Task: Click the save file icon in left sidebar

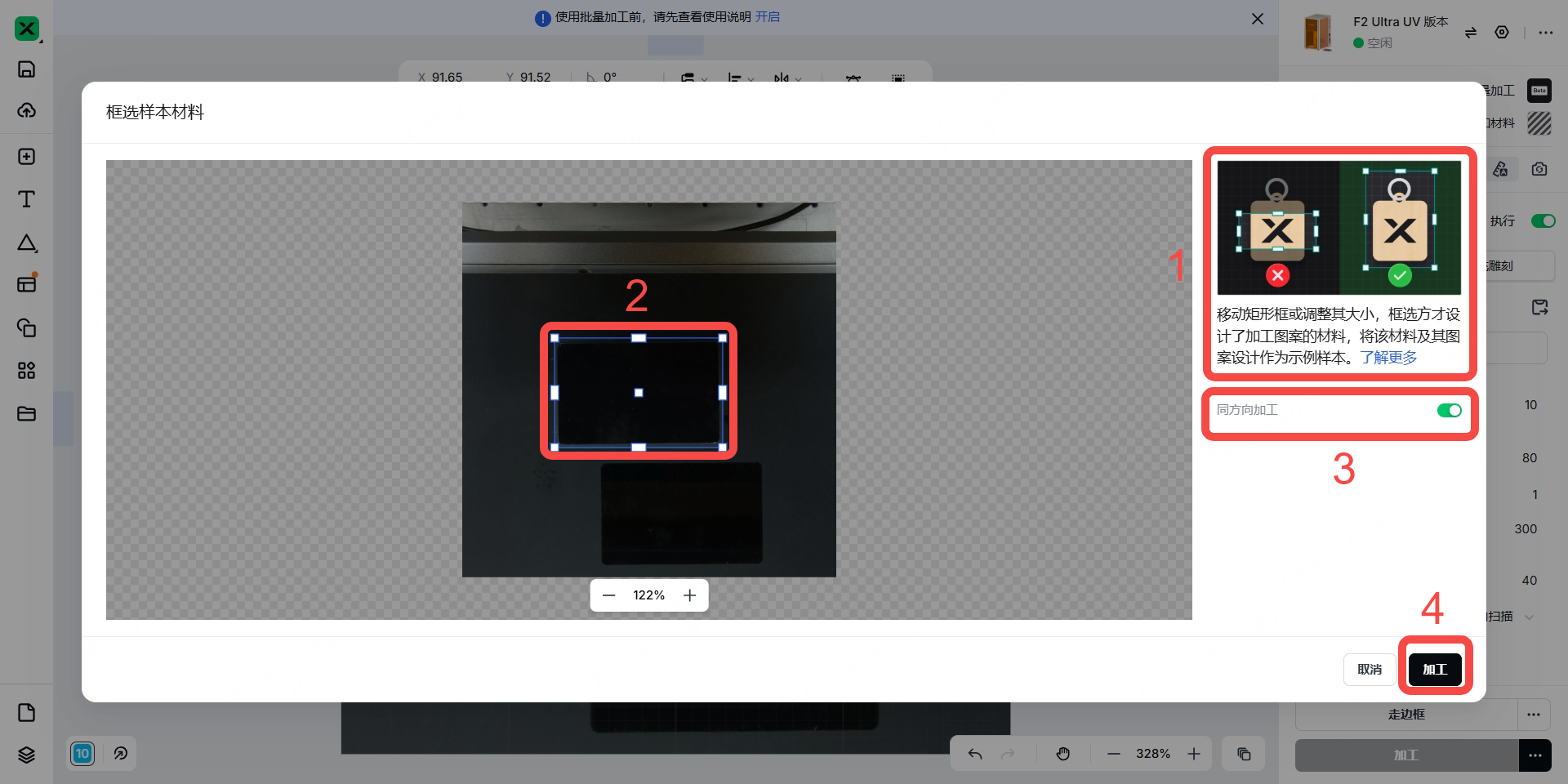Action: click(26, 69)
